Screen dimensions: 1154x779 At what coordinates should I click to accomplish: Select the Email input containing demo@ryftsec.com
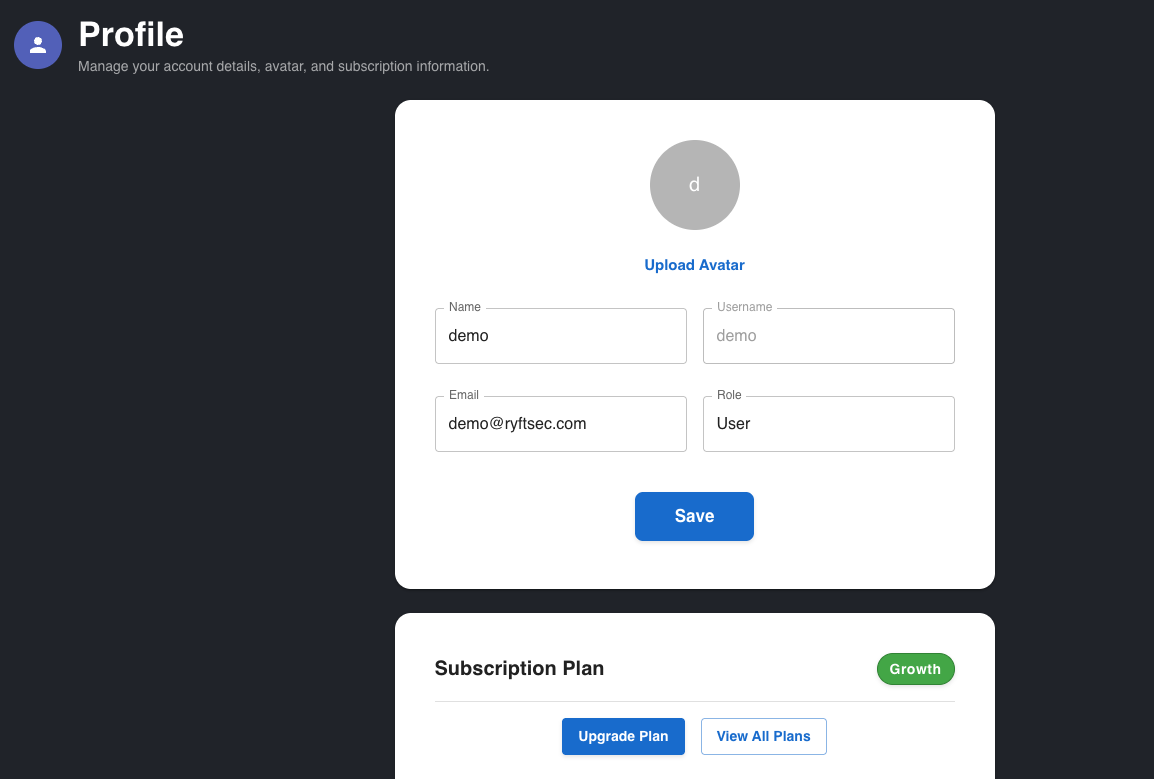(560, 424)
